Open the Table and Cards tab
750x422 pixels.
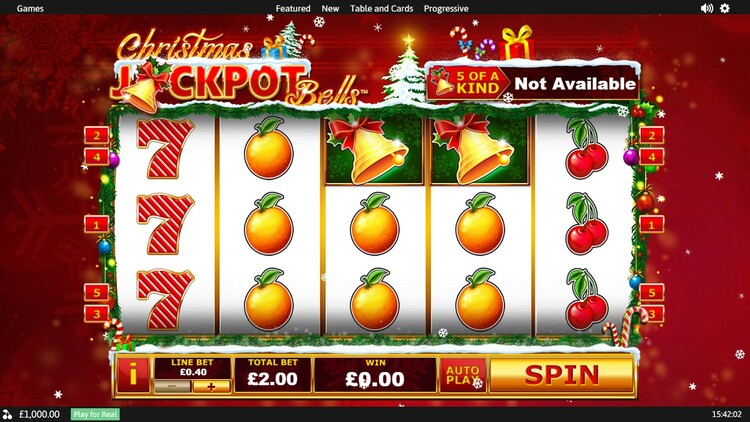click(381, 8)
